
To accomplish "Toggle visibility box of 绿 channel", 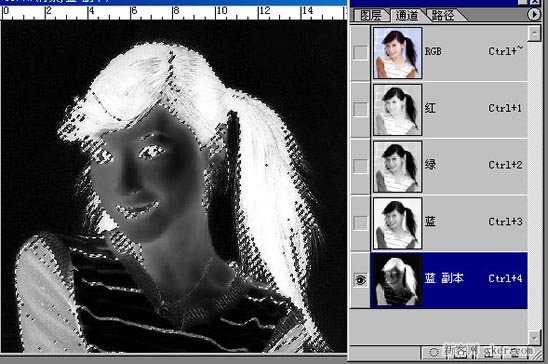I will tap(360, 166).
